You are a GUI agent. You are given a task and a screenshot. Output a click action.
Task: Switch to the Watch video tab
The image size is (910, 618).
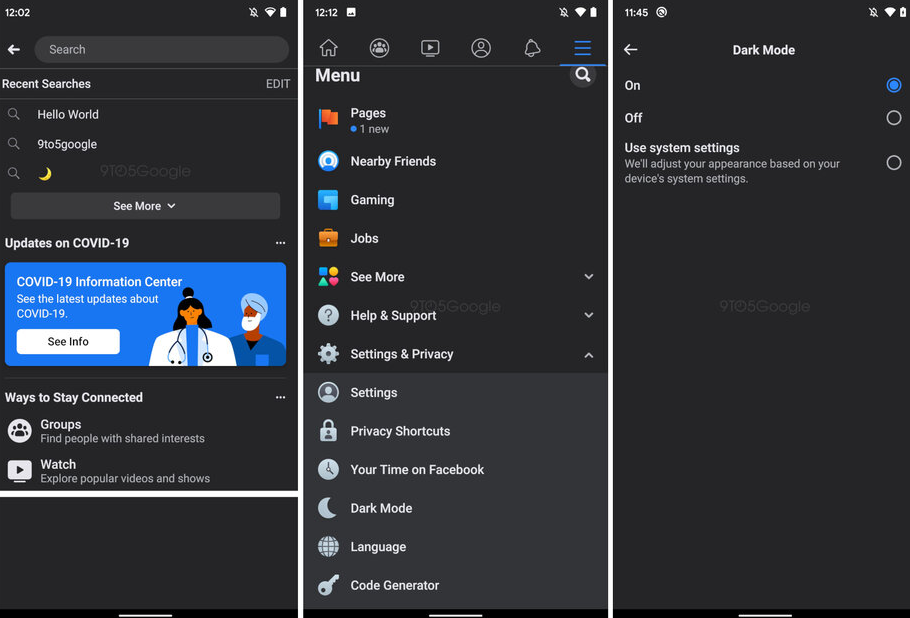click(x=430, y=48)
